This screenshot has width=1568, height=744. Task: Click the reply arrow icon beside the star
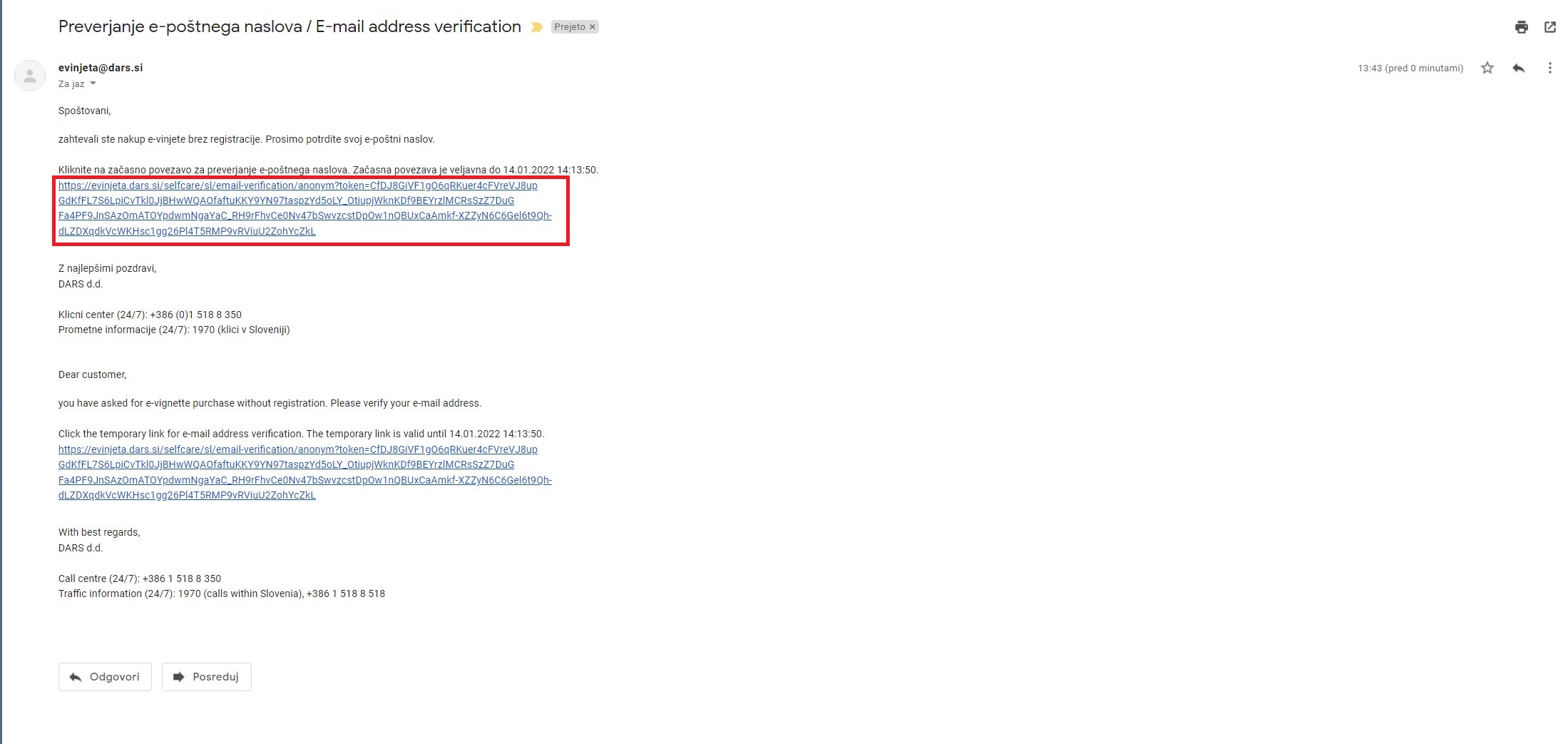(1518, 68)
